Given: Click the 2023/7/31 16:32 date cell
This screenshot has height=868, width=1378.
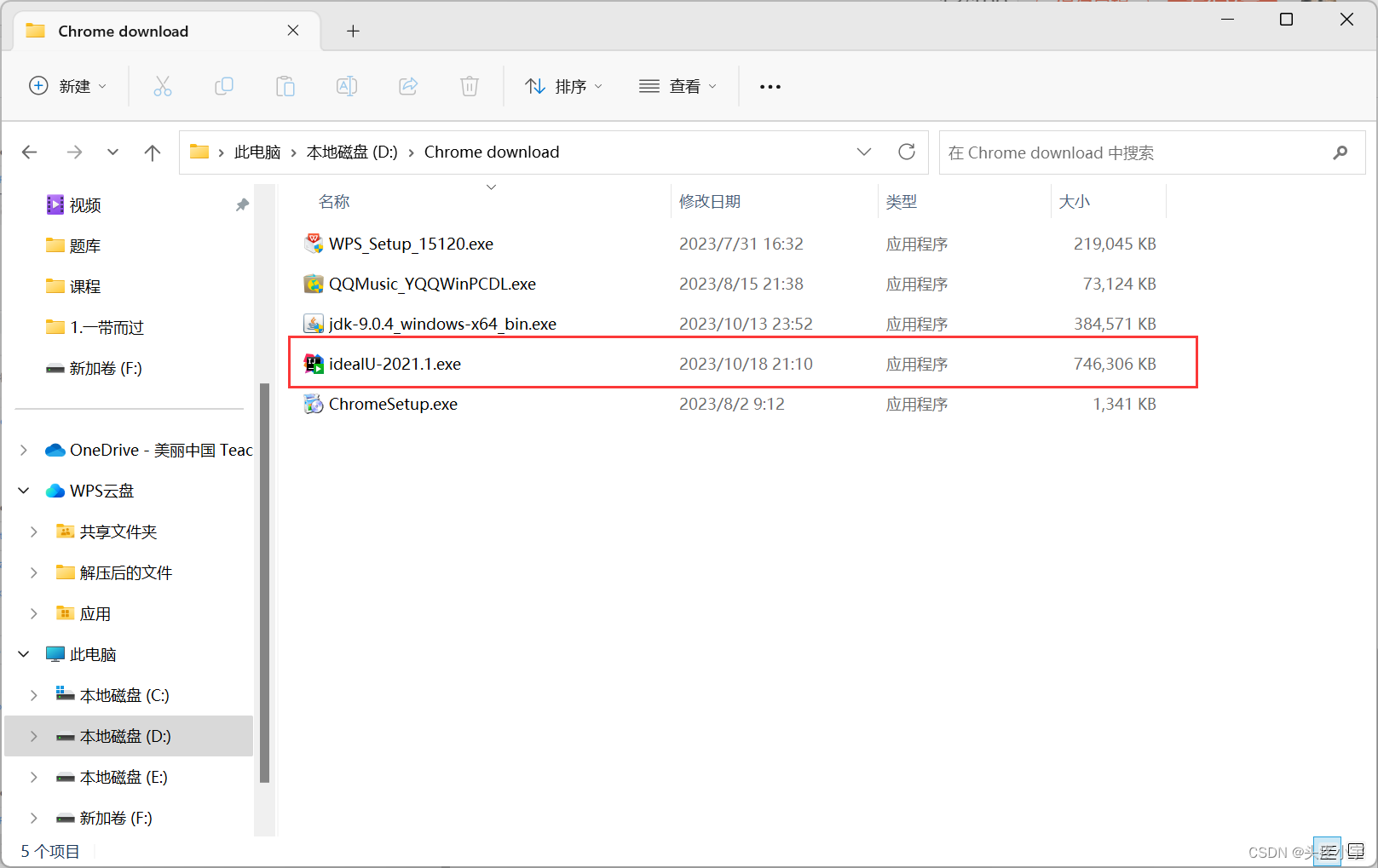Looking at the screenshot, I should click(741, 244).
